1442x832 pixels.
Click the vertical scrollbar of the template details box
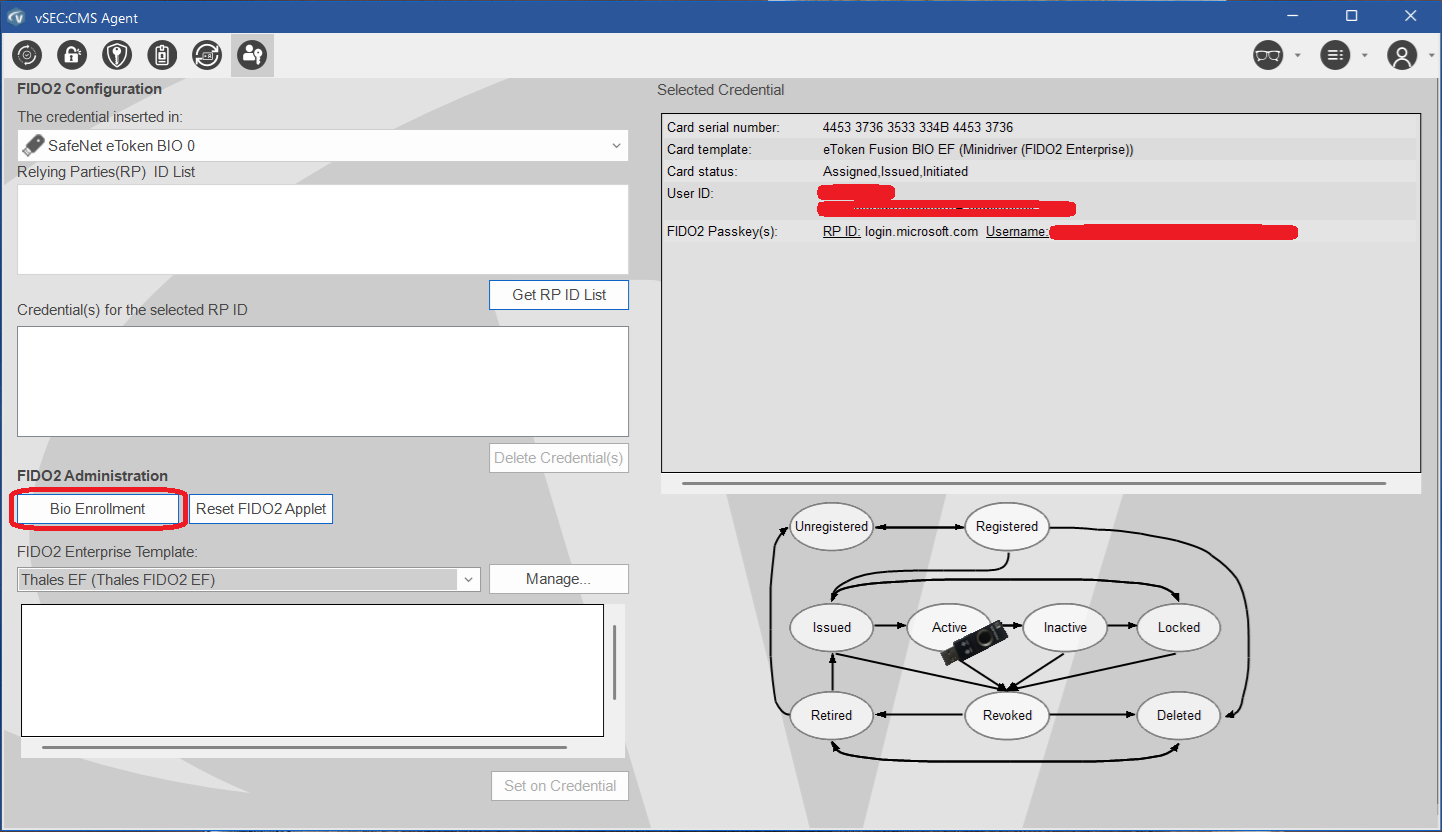[x=614, y=662]
